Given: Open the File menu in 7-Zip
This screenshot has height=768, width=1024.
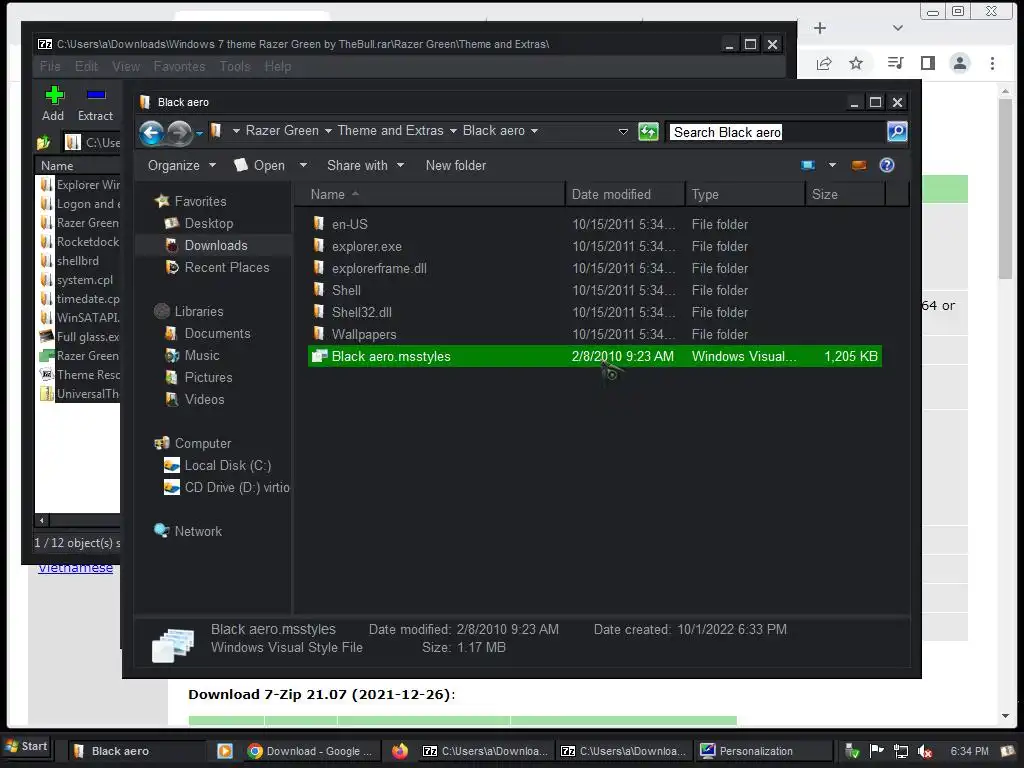Looking at the screenshot, I should tap(50, 66).
